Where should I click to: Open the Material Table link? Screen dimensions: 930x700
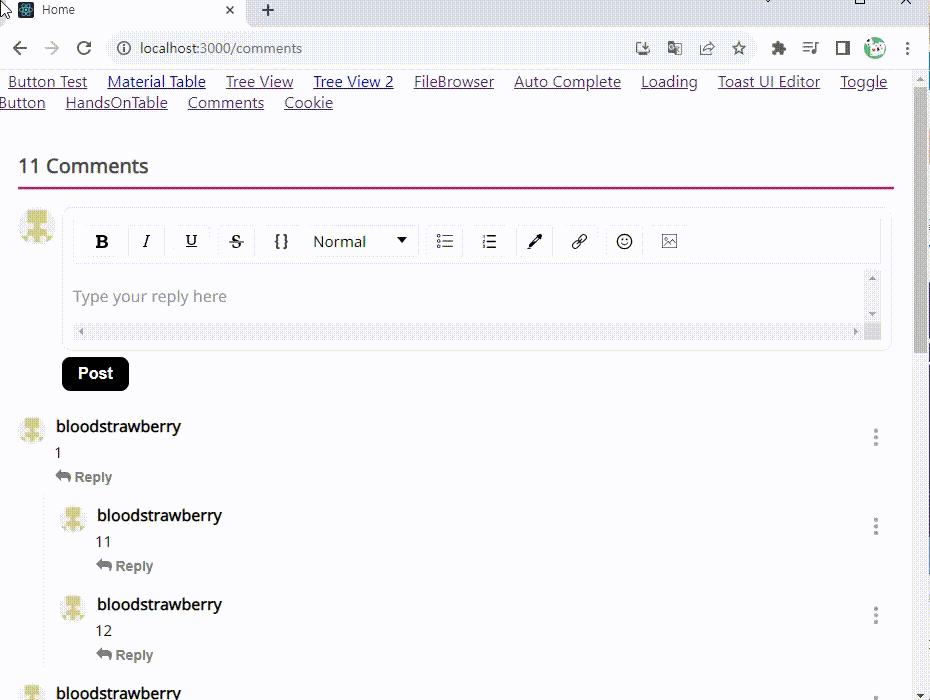157,82
